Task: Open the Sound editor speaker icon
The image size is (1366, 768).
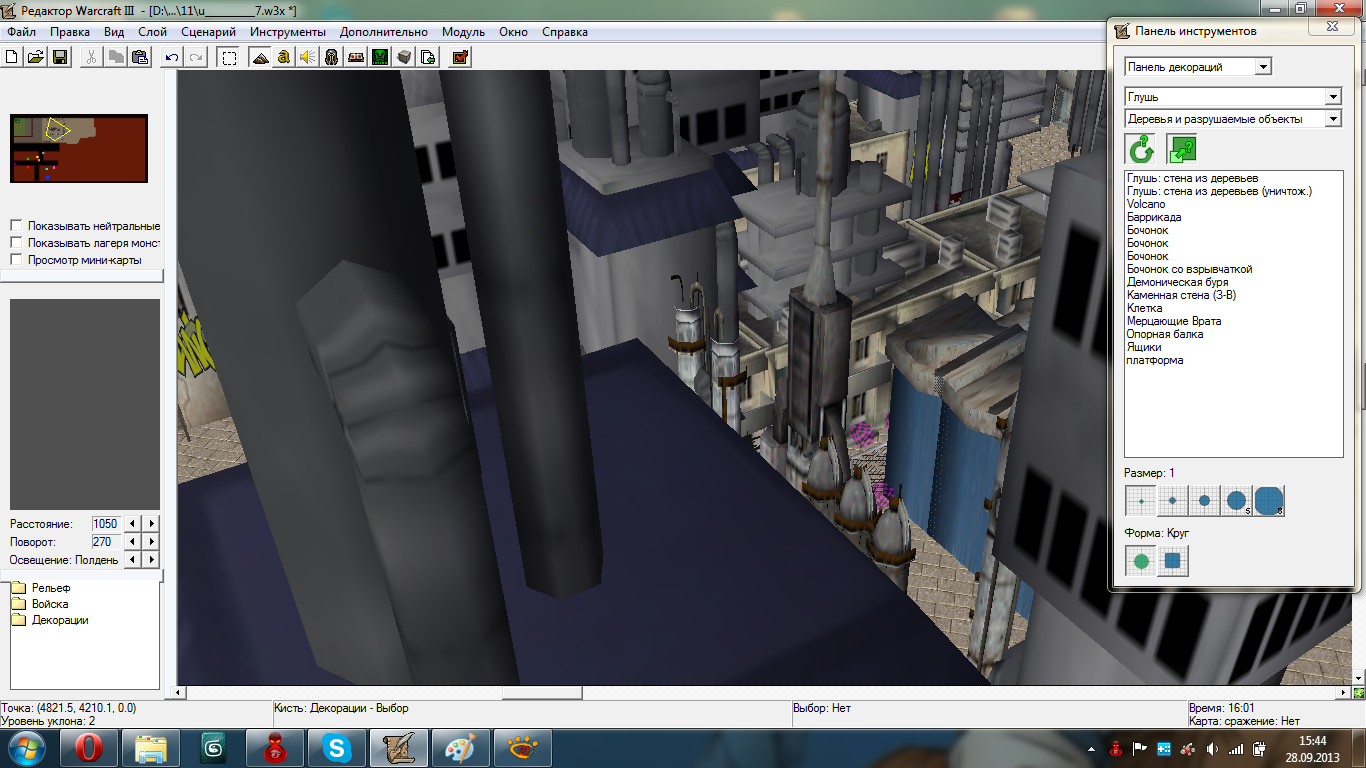Action: pyautogui.click(x=308, y=57)
